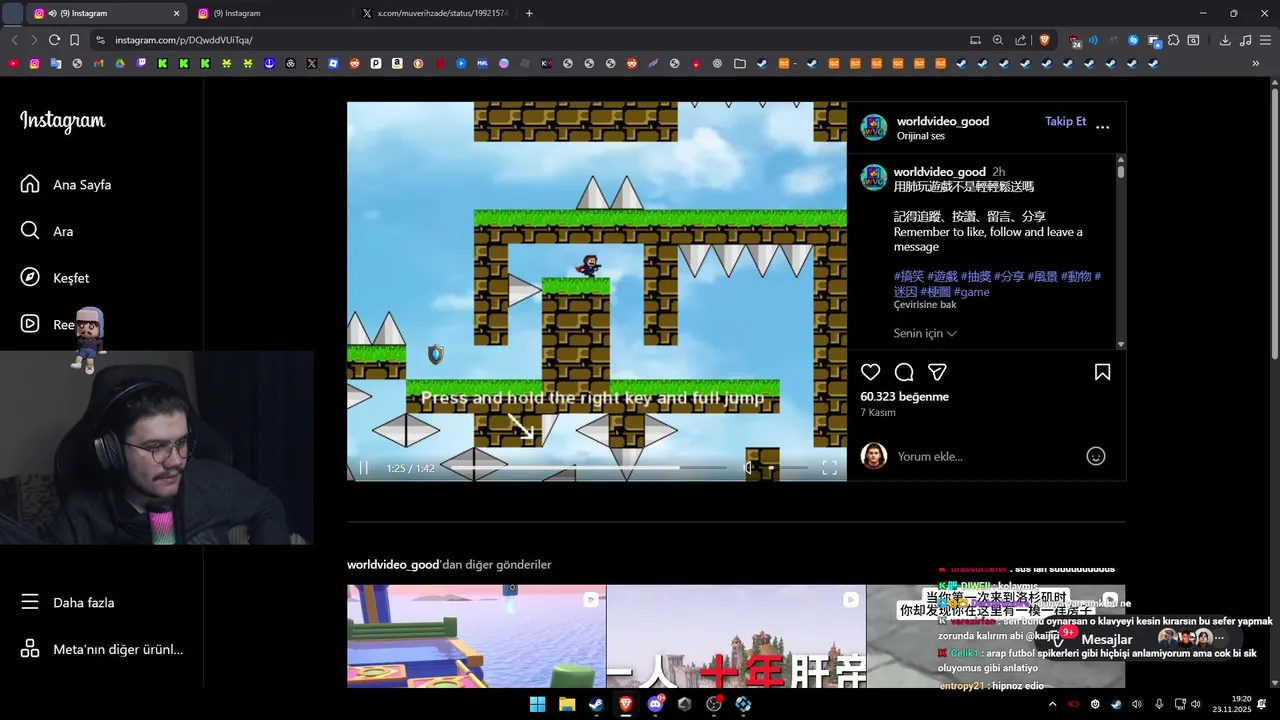Screen dimensions: 1280x720
Task: Reload the page
Action: click(54, 40)
